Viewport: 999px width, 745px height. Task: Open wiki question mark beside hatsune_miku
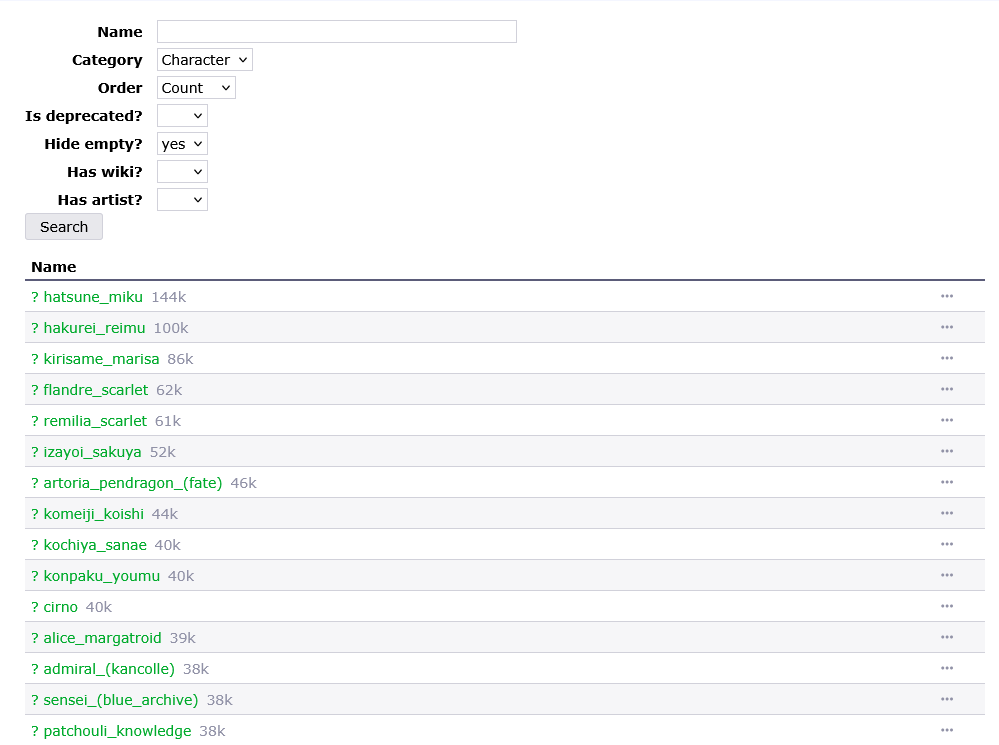35,297
